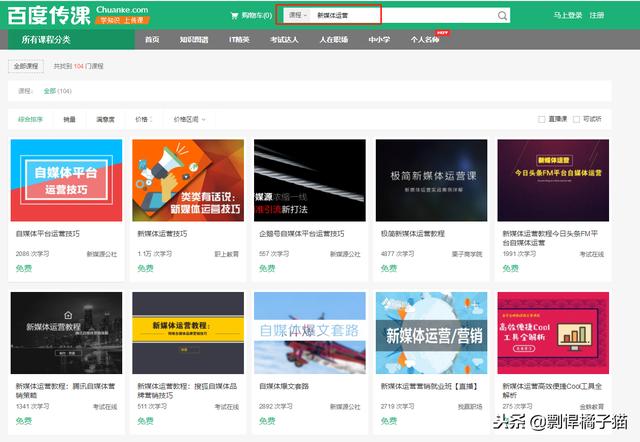Screen dimensions: 640x442
Task: Click 2086 次学习 count text
Action: [32, 254]
